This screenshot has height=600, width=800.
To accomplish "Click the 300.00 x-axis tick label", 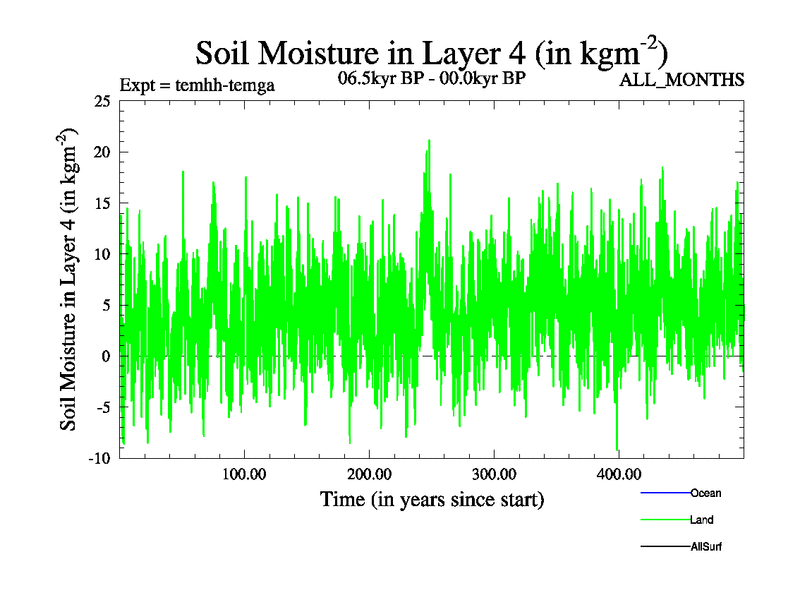I will tap(494, 474).
